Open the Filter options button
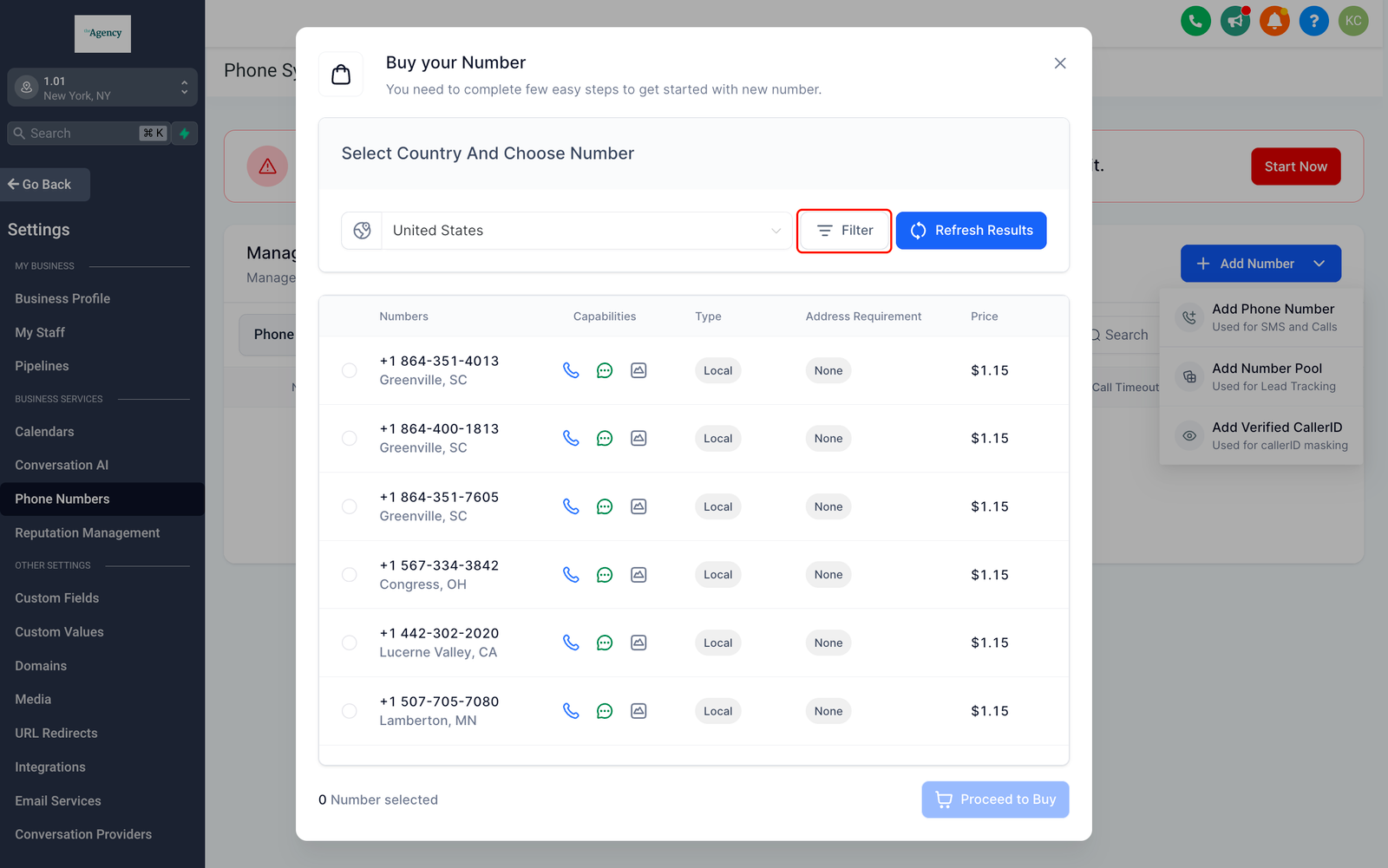This screenshot has height=868, width=1388. point(844,231)
